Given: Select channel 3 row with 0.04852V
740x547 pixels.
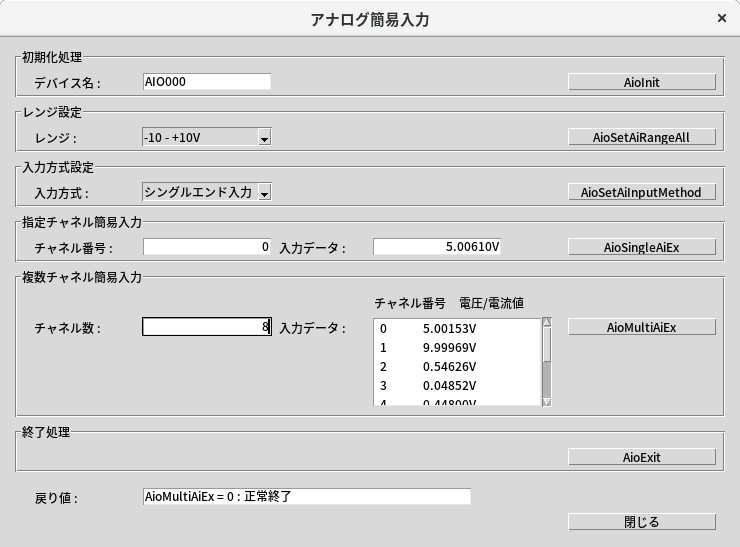Looking at the screenshot, I should coord(456,385).
